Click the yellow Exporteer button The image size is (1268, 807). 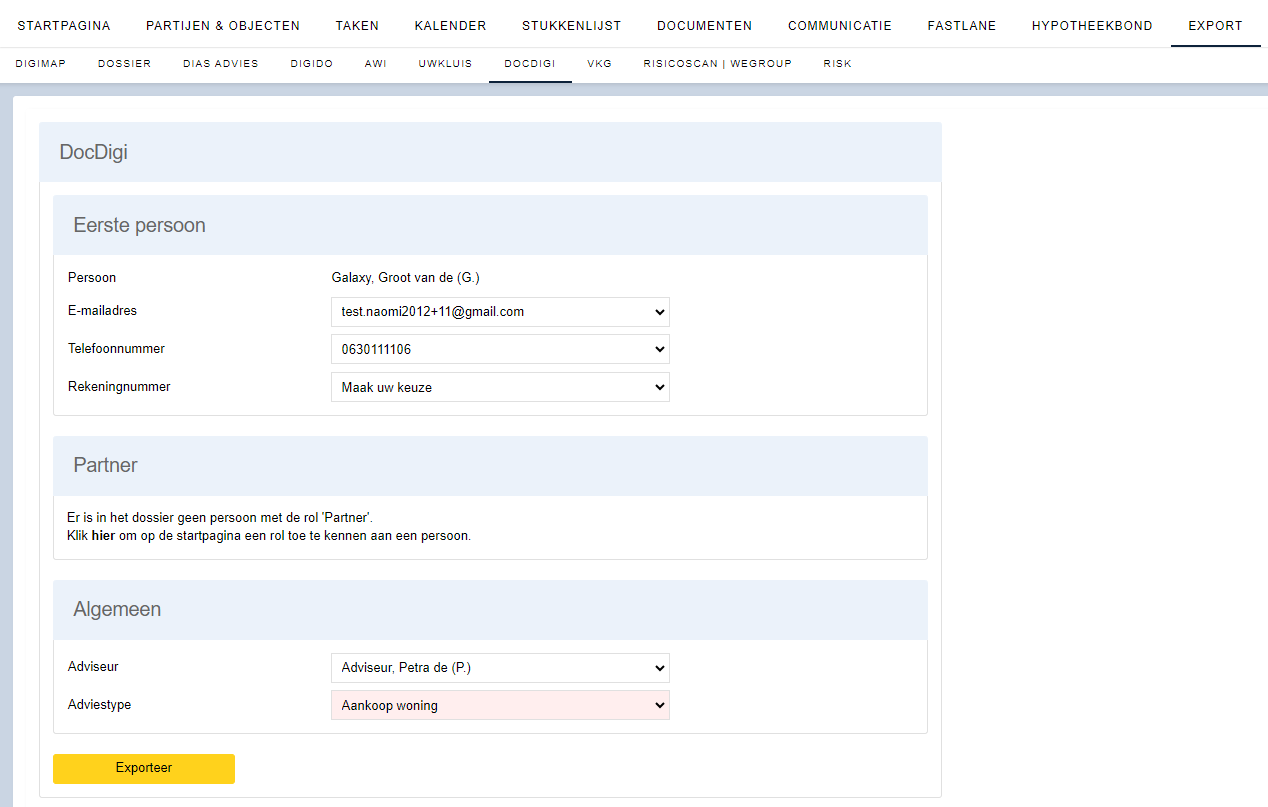[x=144, y=768]
